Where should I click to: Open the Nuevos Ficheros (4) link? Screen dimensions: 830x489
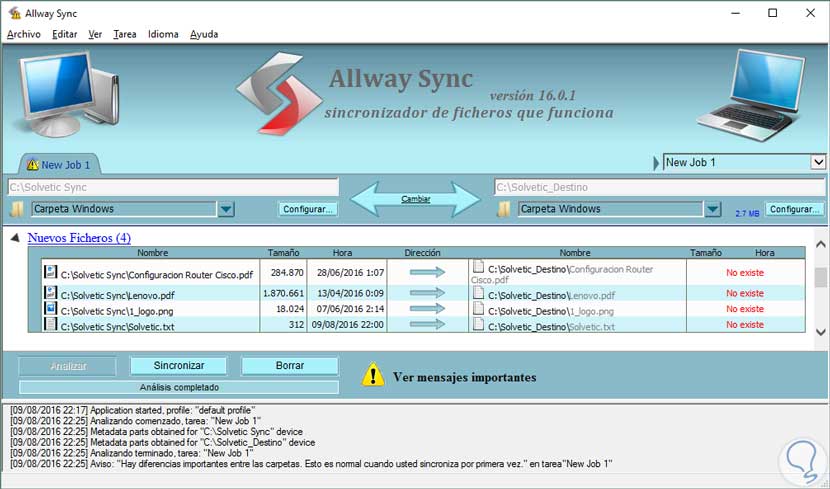point(79,238)
